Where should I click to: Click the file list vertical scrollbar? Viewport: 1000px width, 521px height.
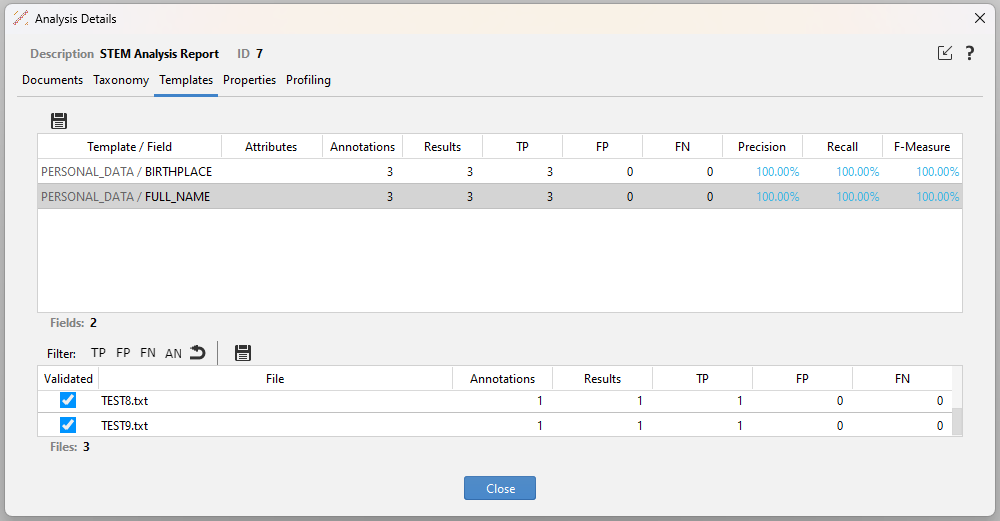click(957, 420)
